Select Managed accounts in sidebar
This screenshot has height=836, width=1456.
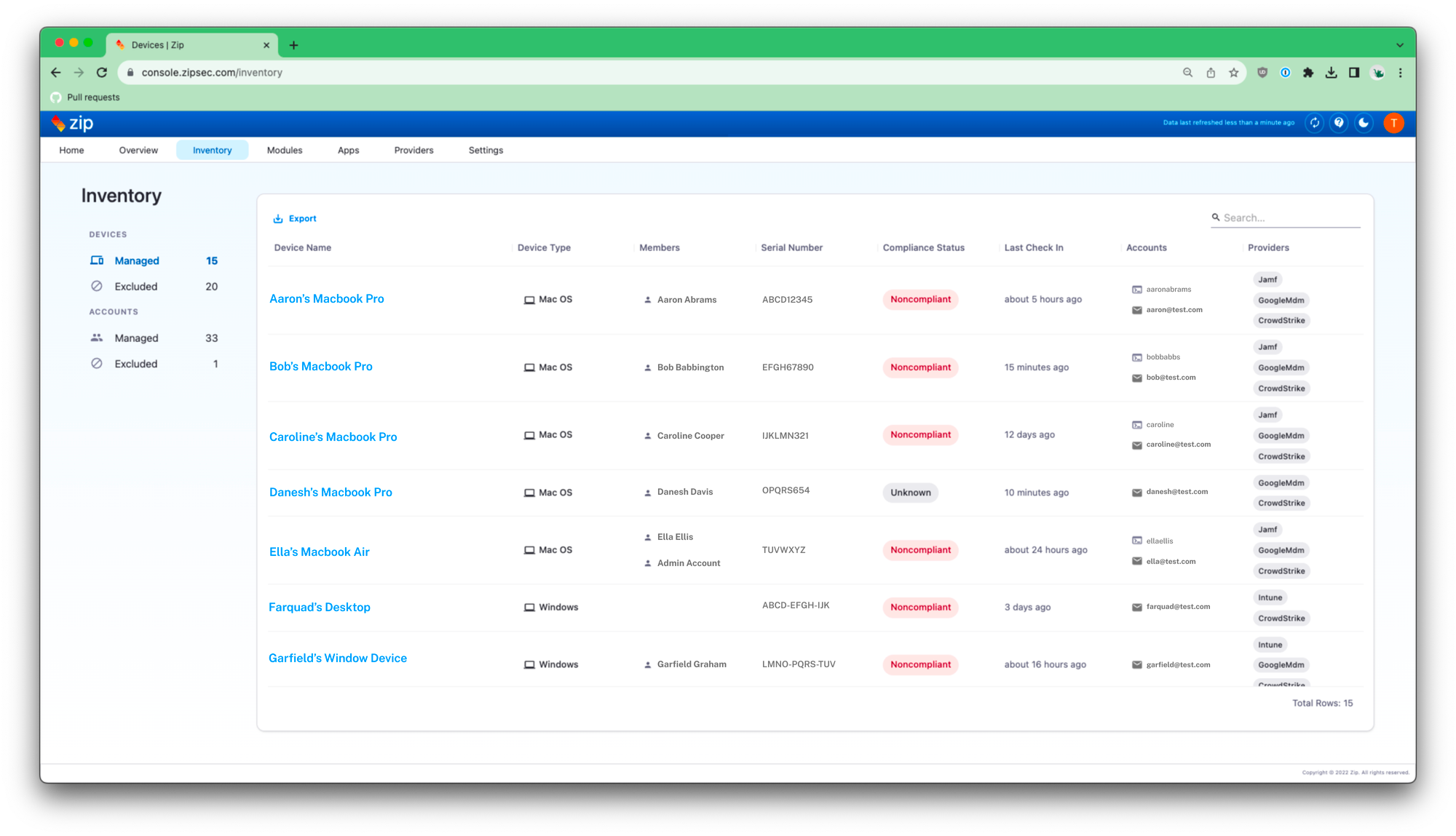(x=136, y=338)
